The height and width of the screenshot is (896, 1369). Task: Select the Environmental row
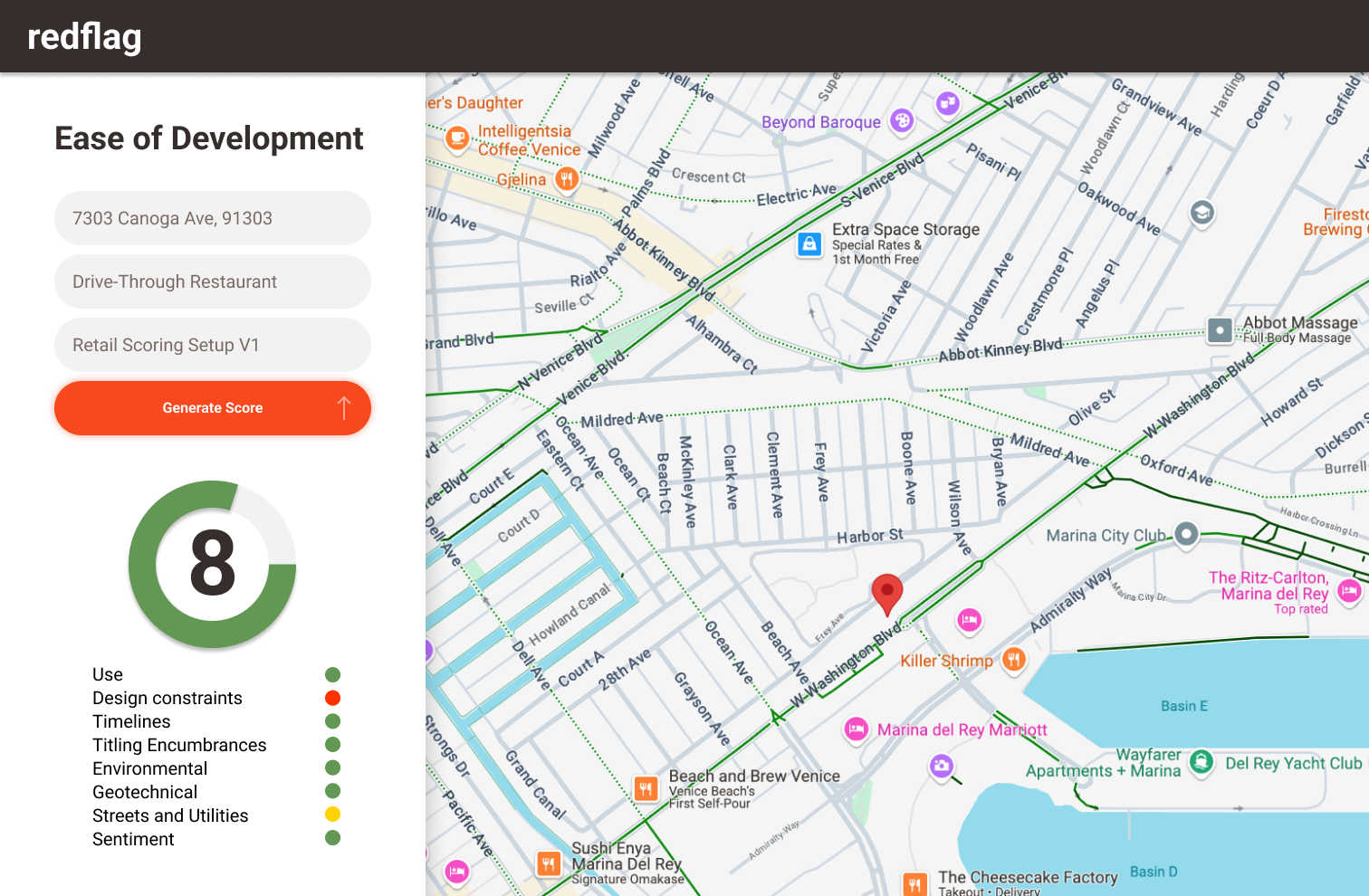(215, 768)
